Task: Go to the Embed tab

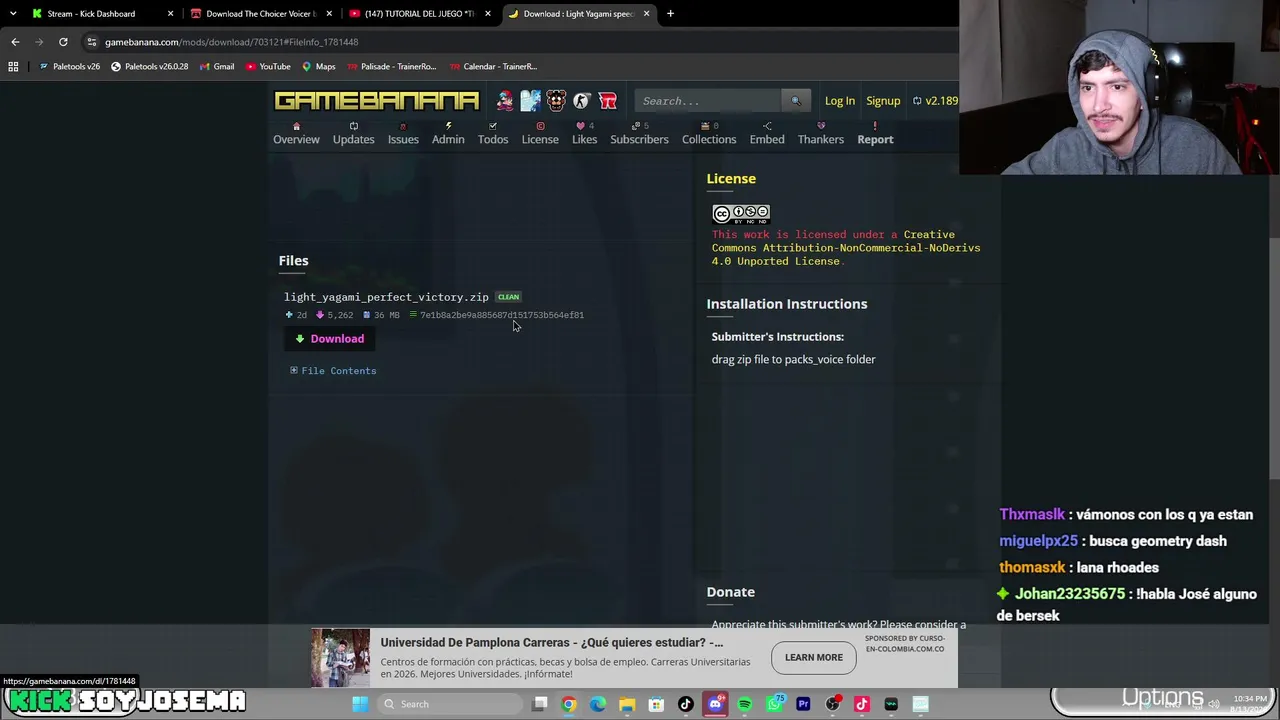Action: click(x=767, y=133)
